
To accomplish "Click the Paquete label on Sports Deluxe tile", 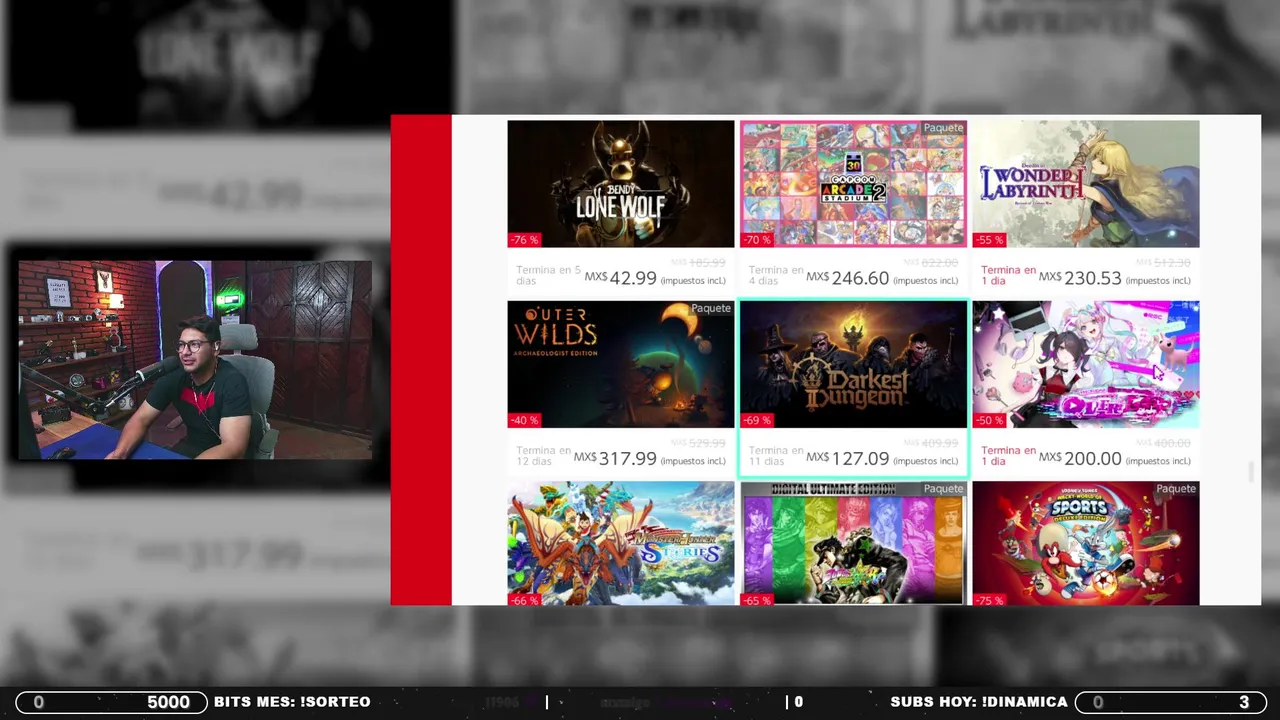I will tap(1176, 489).
